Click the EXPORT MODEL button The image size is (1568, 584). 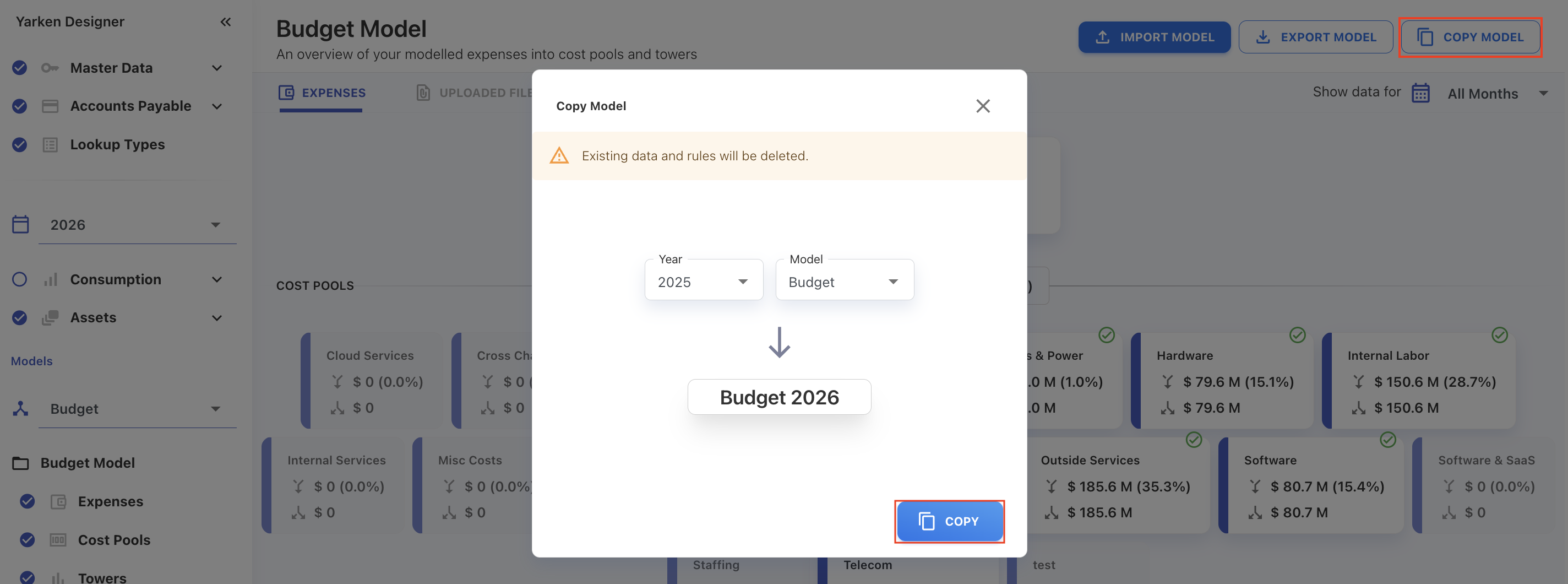coord(1316,36)
